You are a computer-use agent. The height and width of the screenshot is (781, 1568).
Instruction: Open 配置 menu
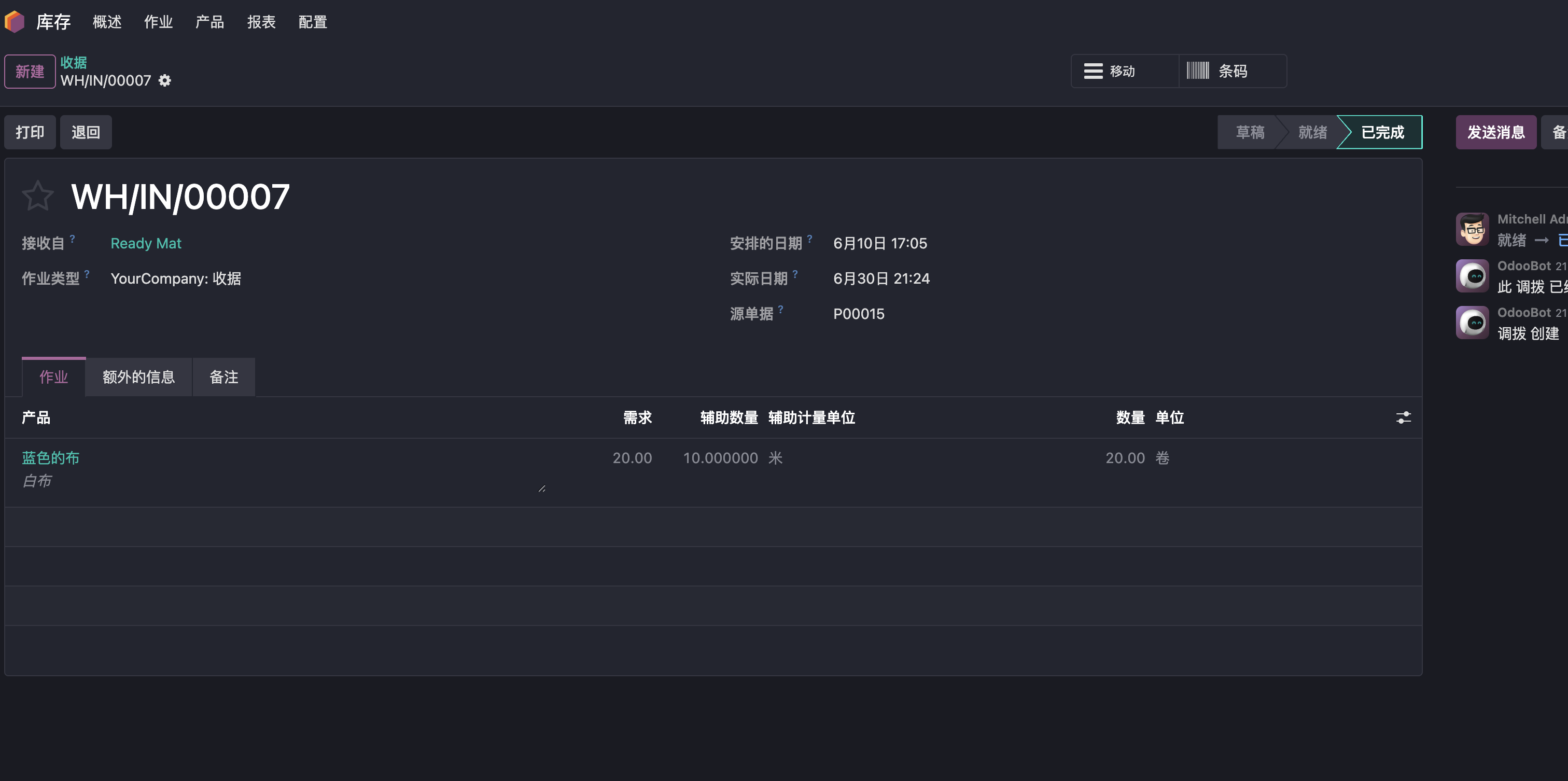[x=313, y=22]
